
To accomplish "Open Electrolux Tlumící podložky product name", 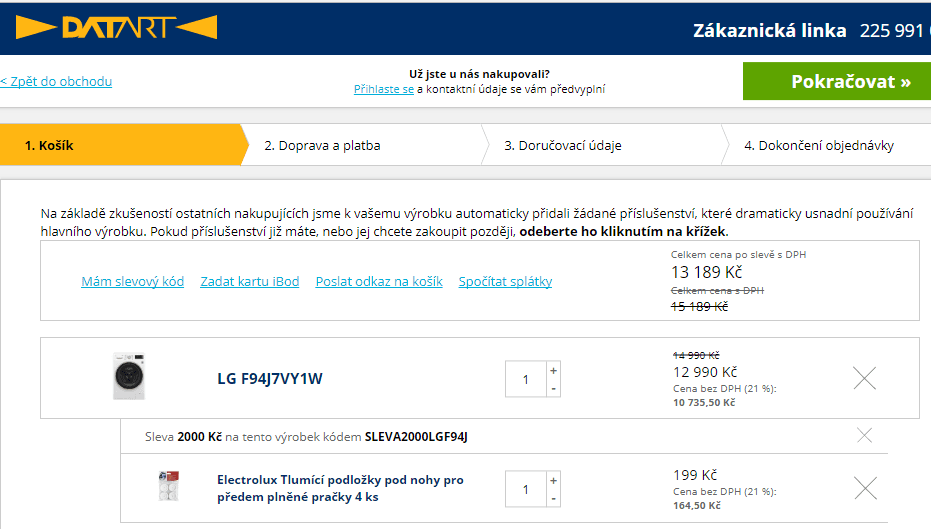I will coord(340,488).
